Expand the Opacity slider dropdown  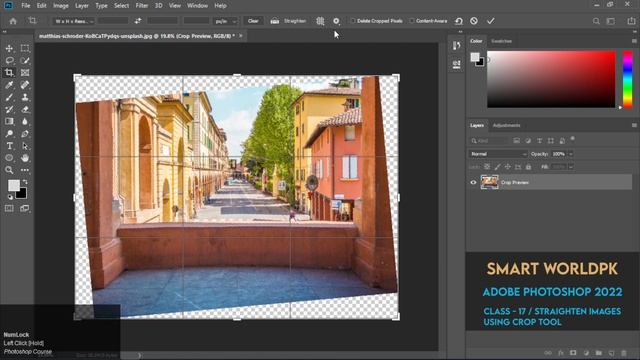[571, 154]
